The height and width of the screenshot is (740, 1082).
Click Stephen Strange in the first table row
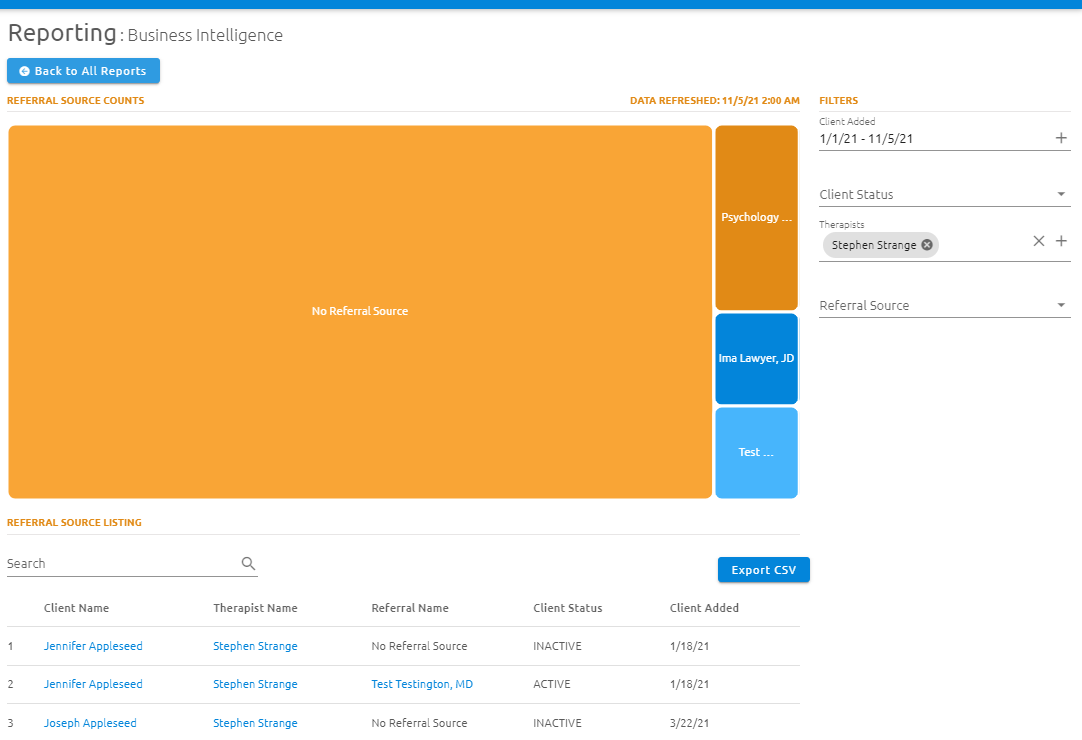coord(255,645)
